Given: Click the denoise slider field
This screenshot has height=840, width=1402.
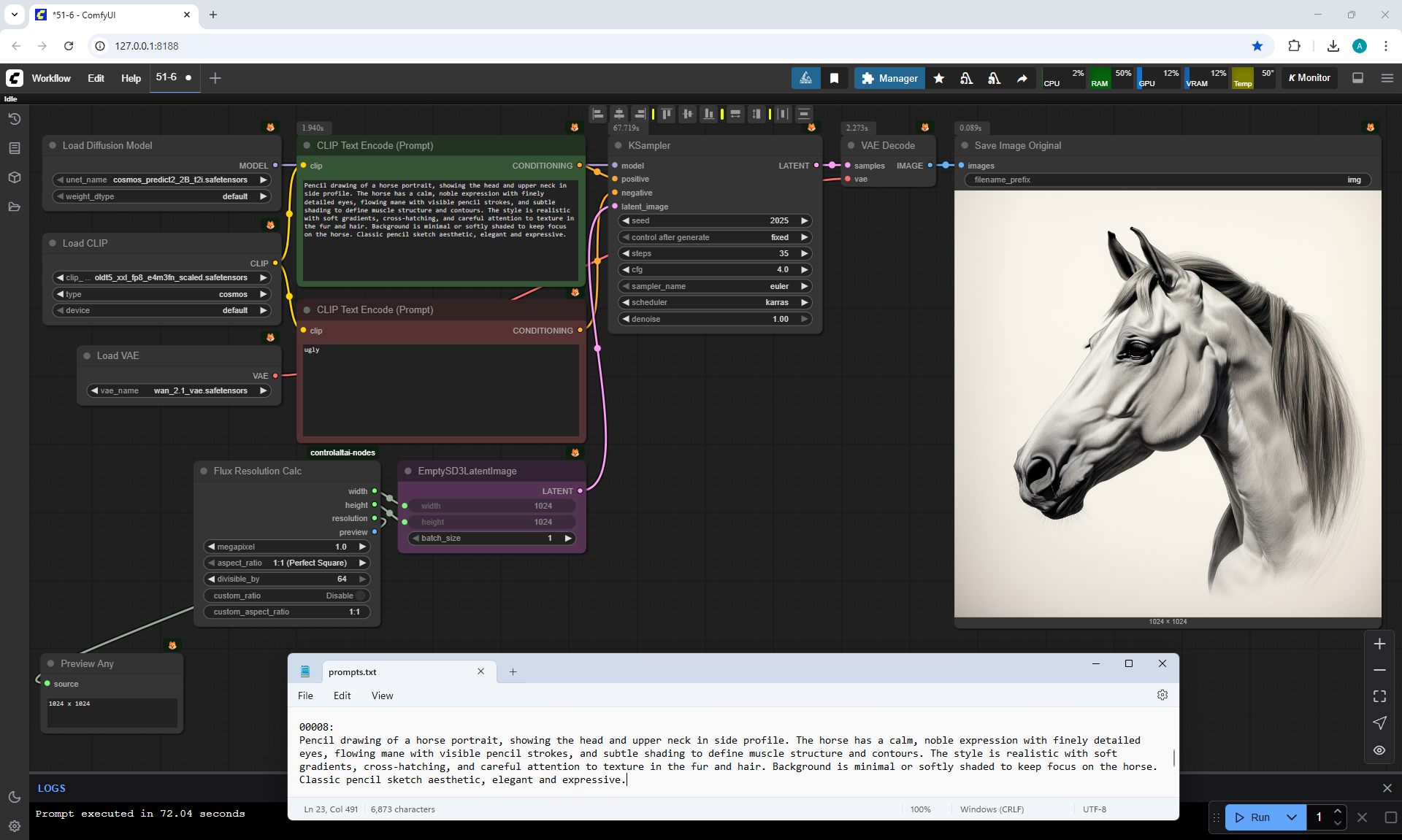Looking at the screenshot, I should 714,319.
